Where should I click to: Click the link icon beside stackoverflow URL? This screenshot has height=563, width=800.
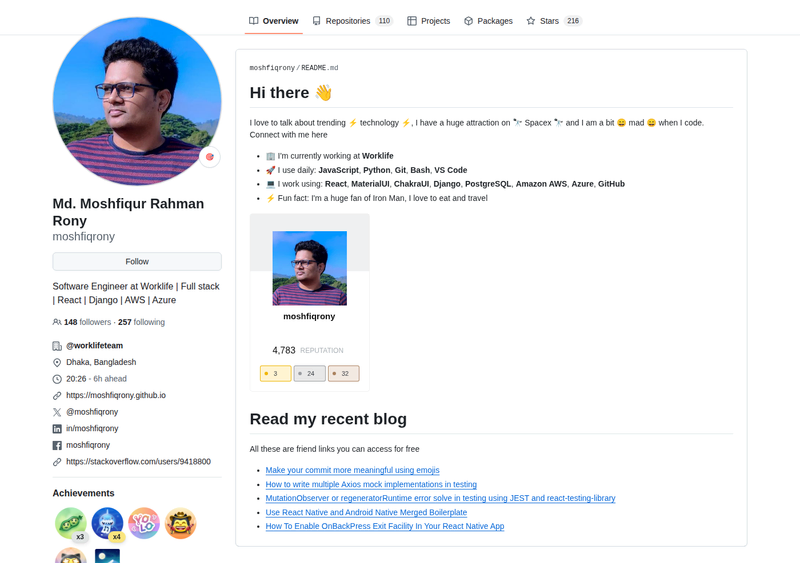coord(57,462)
